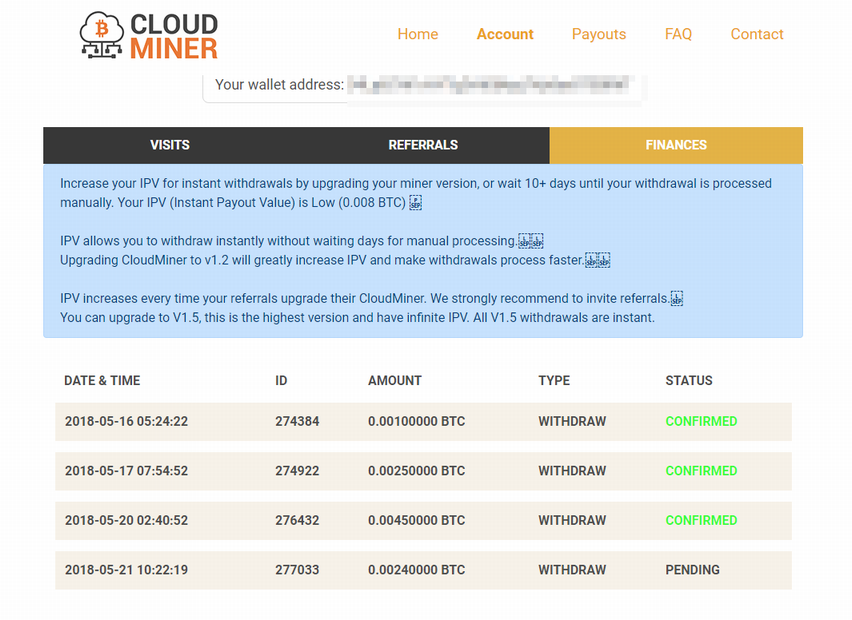This screenshot has width=852, height=620.
Task: Click the ID column header
Action: [281, 381]
